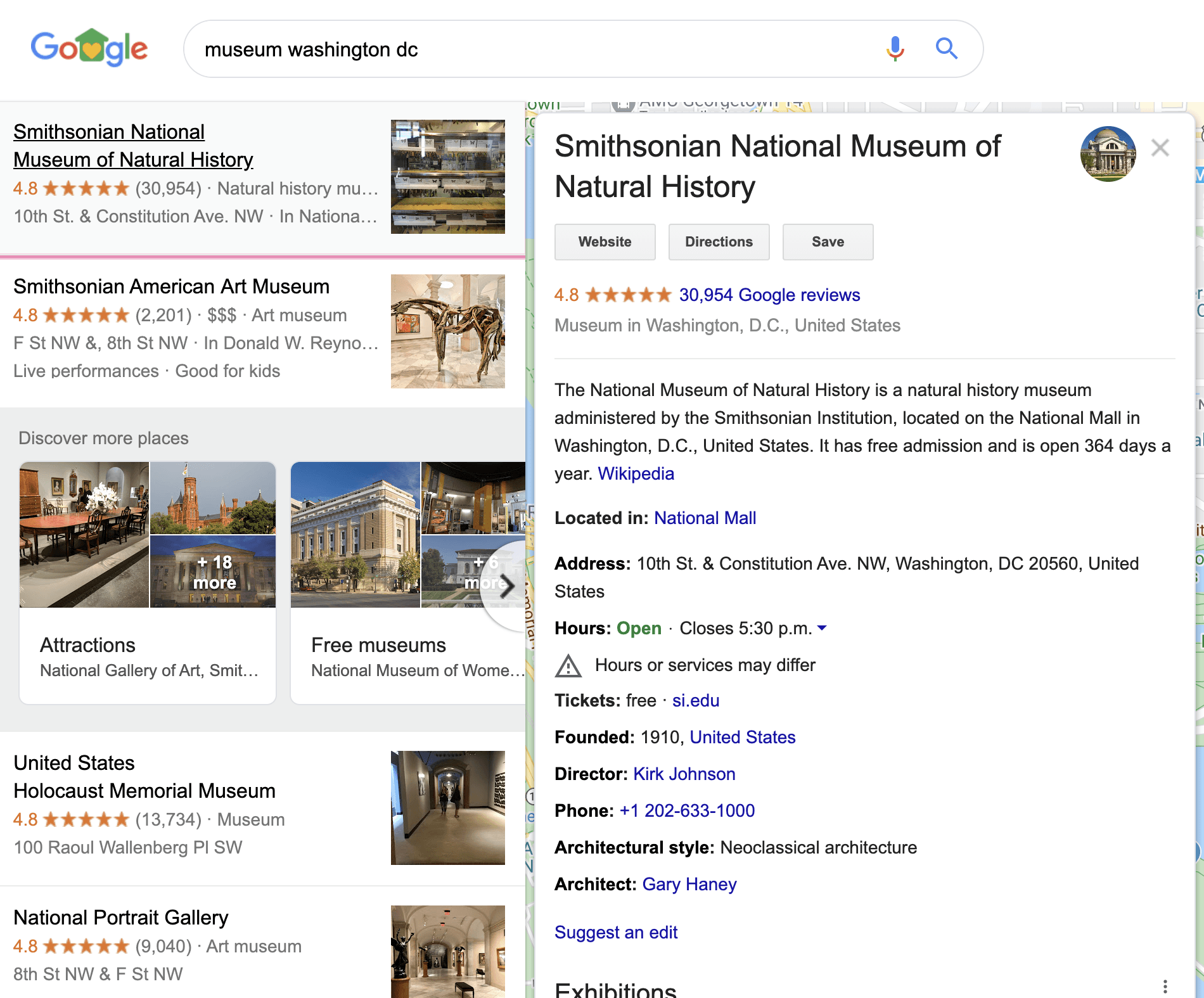Open director Kirk Johnson link
Viewport: 1204px width, 998px height.
(x=684, y=774)
